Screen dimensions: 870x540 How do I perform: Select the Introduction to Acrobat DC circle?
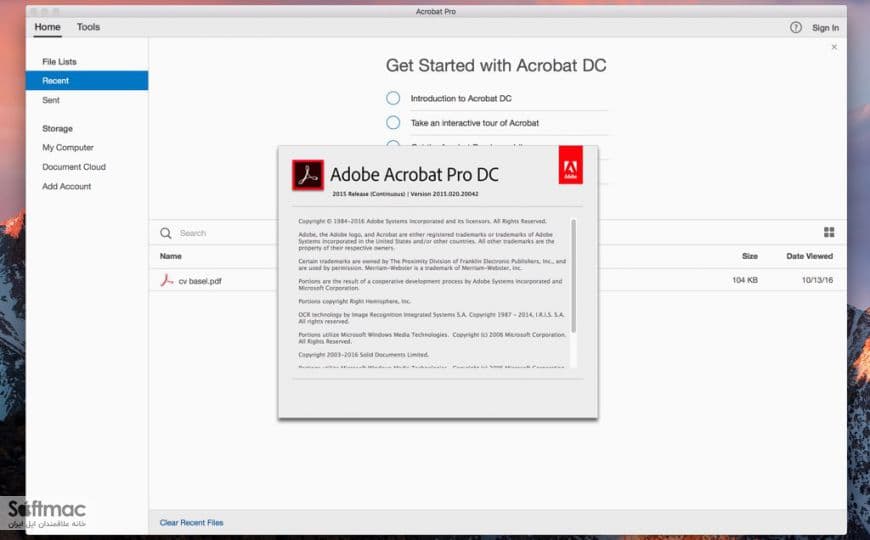(393, 98)
